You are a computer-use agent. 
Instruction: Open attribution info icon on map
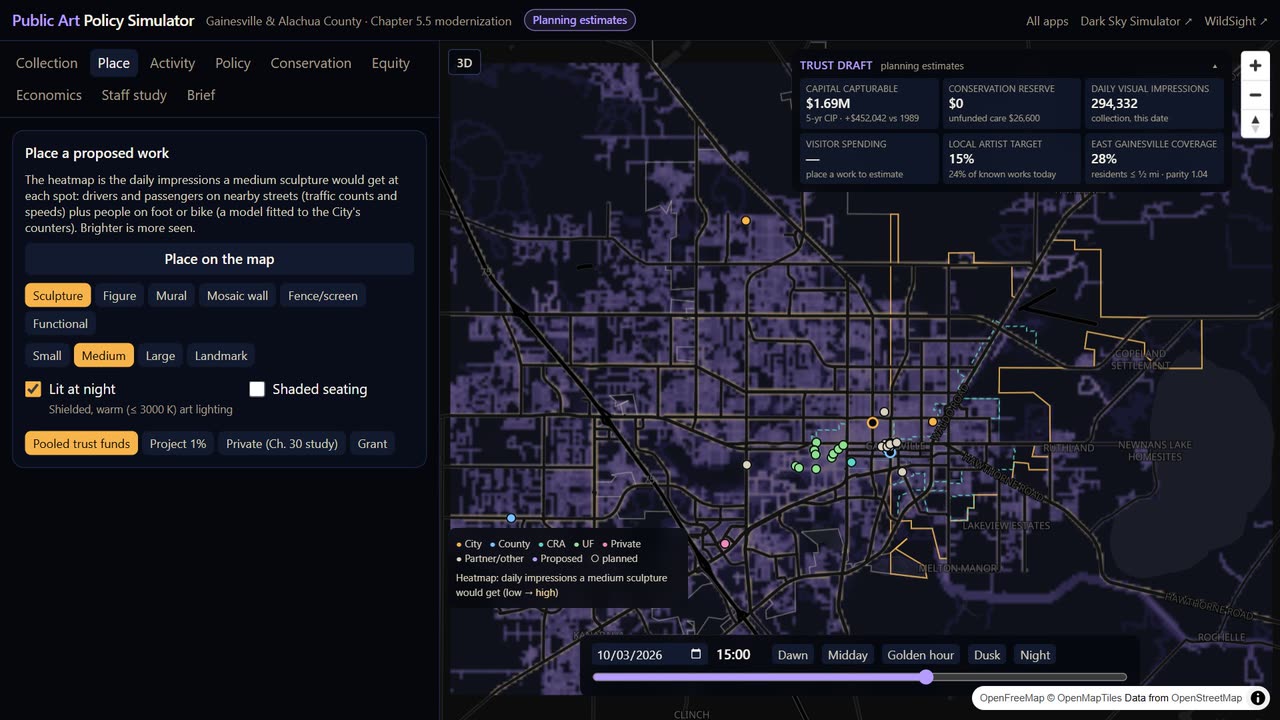[x=1258, y=698]
